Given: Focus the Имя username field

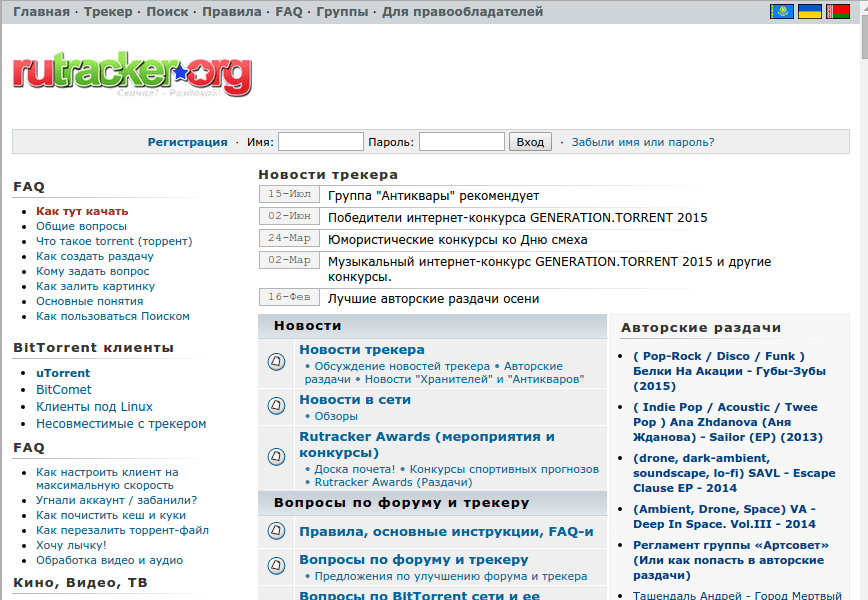Looking at the screenshot, I should 321,142.
